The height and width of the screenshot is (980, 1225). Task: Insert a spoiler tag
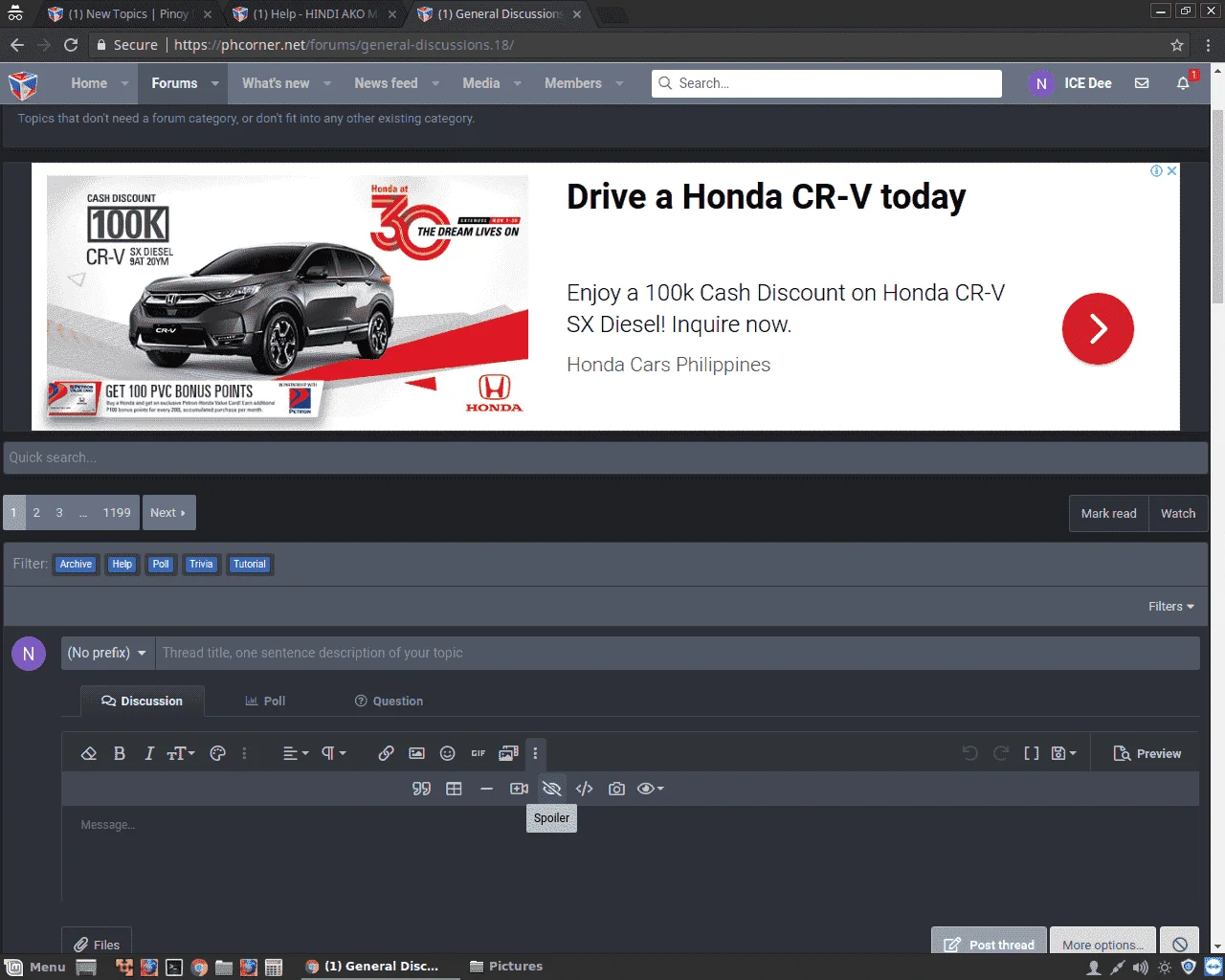click(x=551, y=789)
